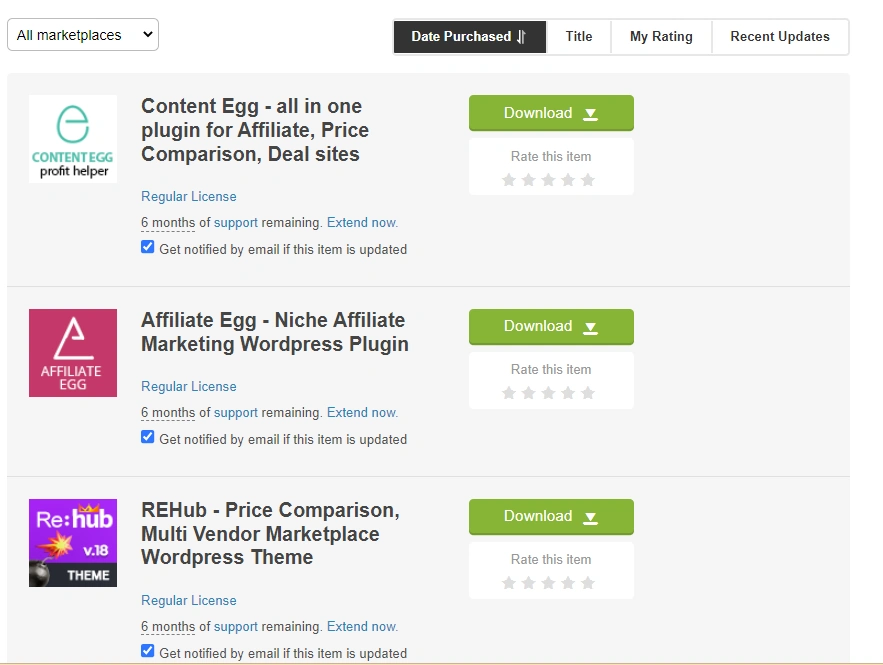Sort by Date Purchased tab

click(x=470, y=37)
